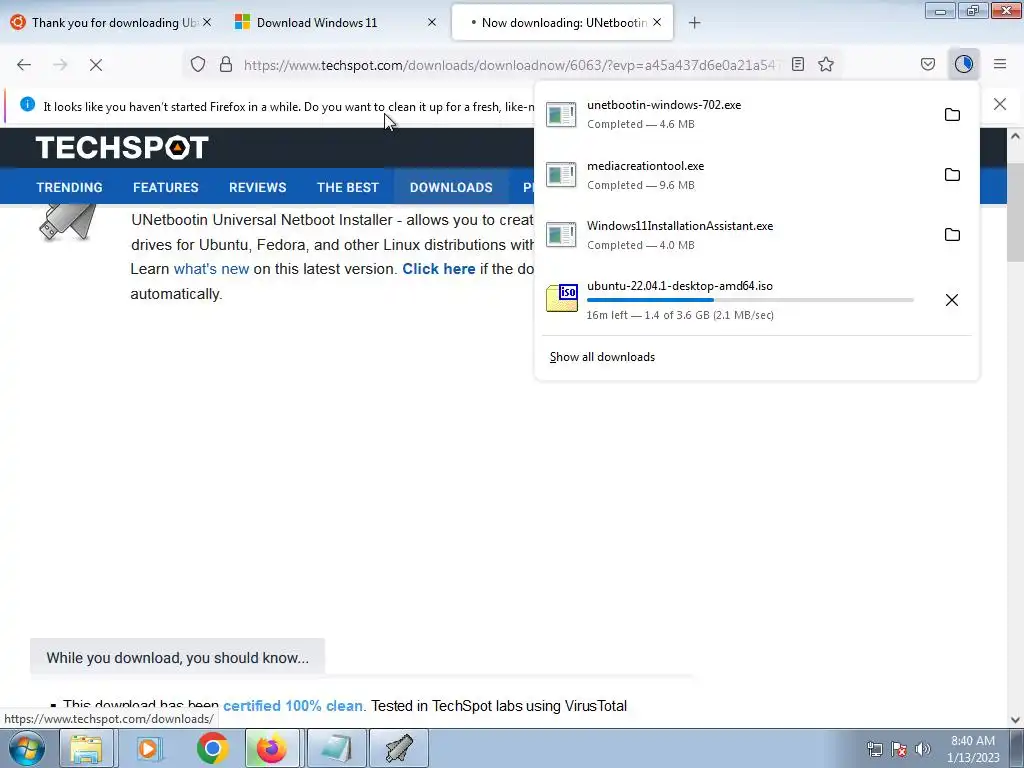Toggle reader view icon
Image resolution: width=1024 pixels, height=768 pixels.
(x=797, y=64)
